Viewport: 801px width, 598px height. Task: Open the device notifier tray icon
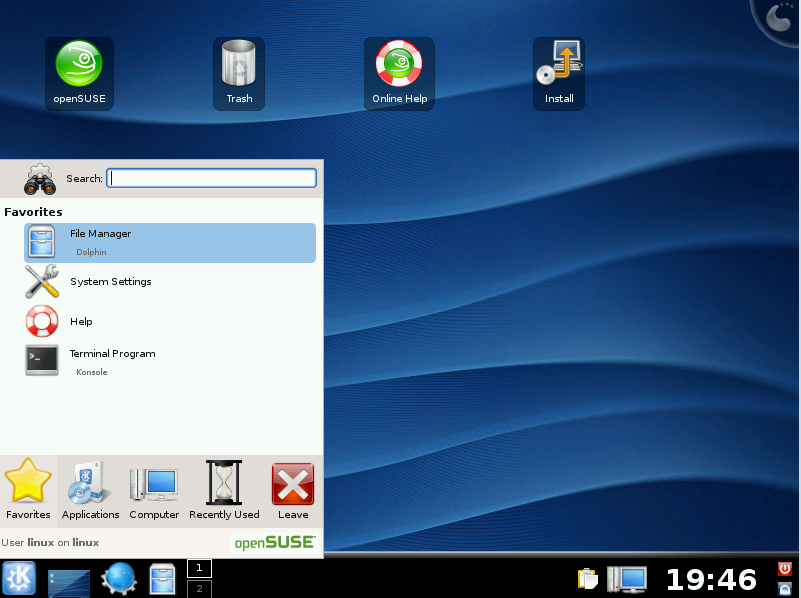[627, 579]
